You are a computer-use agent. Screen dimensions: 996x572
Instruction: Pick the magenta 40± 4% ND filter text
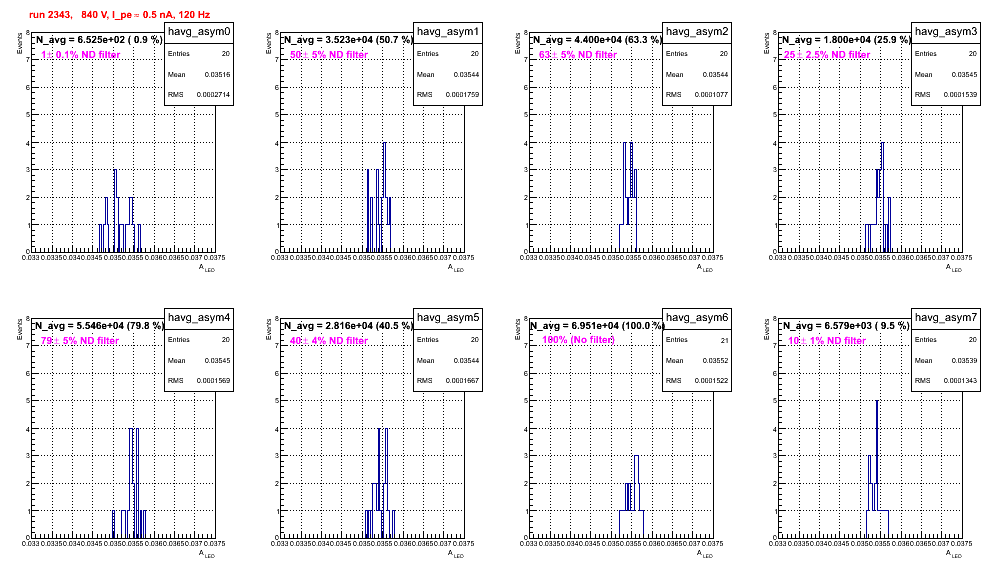pos(329,341)
